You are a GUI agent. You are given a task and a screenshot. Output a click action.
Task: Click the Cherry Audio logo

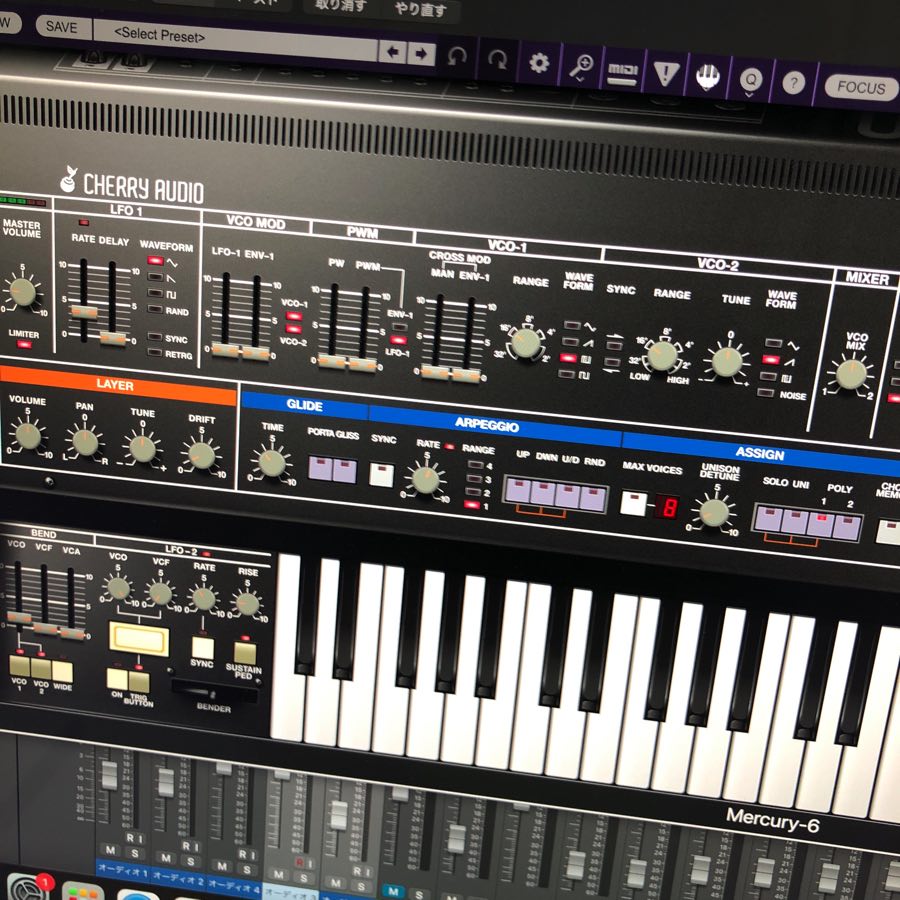(131, 185)
